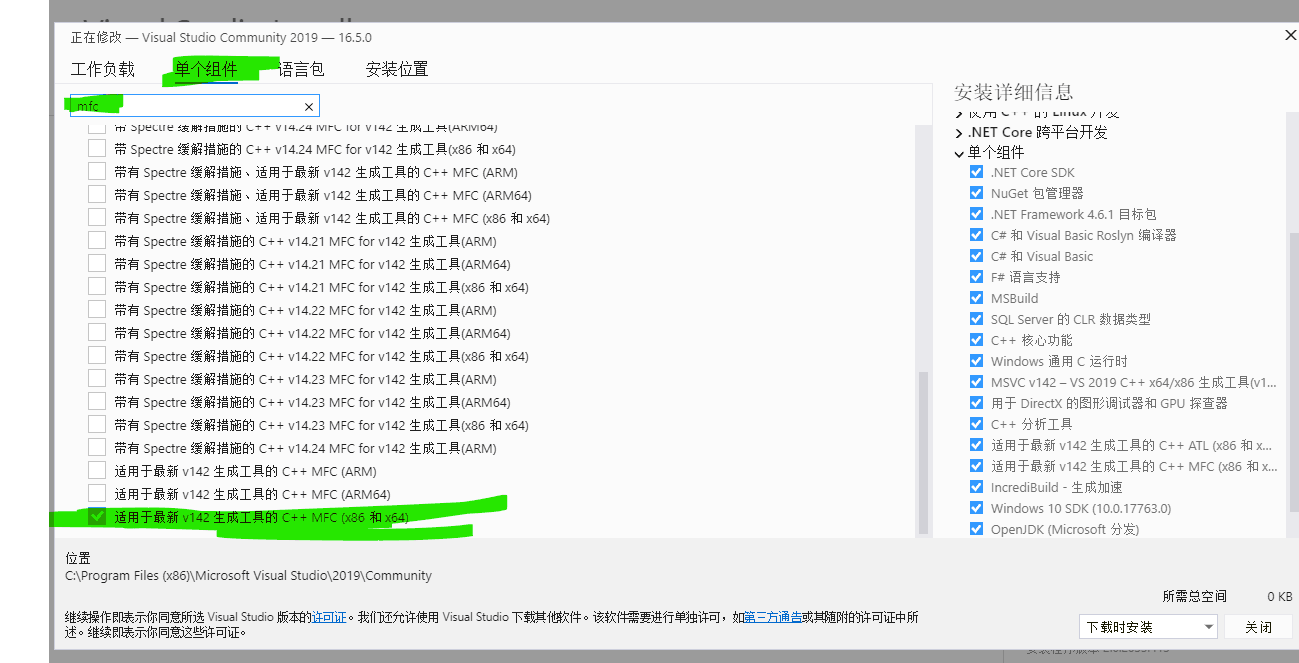This screenshot has height=663, width=1299.
Task: Tick Spectre v14.22 MFC for v142 (ARM64)
Action: (x=97, y=333)
